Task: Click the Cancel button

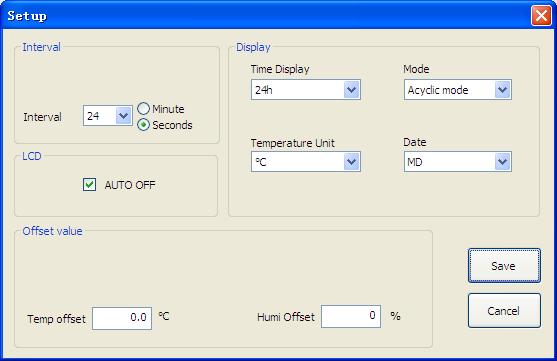Action: tap(504, 311)
